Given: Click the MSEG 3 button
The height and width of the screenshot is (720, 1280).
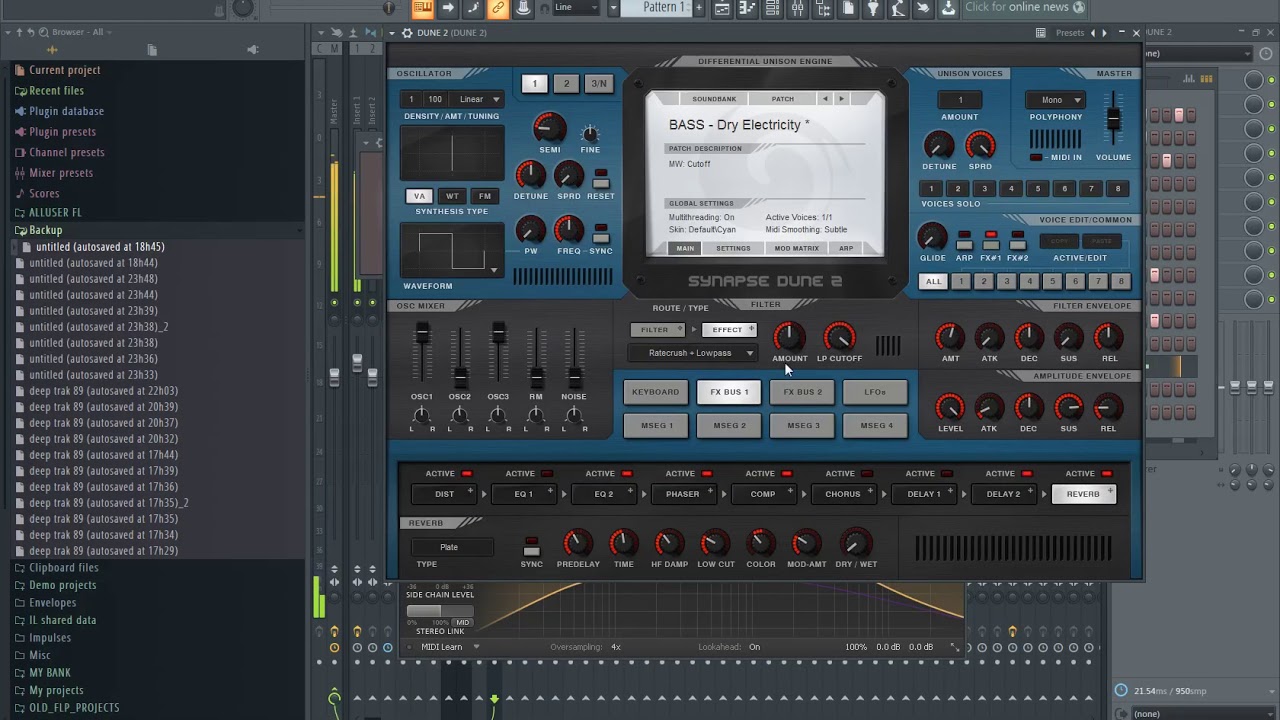Looking at the screenshot, I should [803, 426].
